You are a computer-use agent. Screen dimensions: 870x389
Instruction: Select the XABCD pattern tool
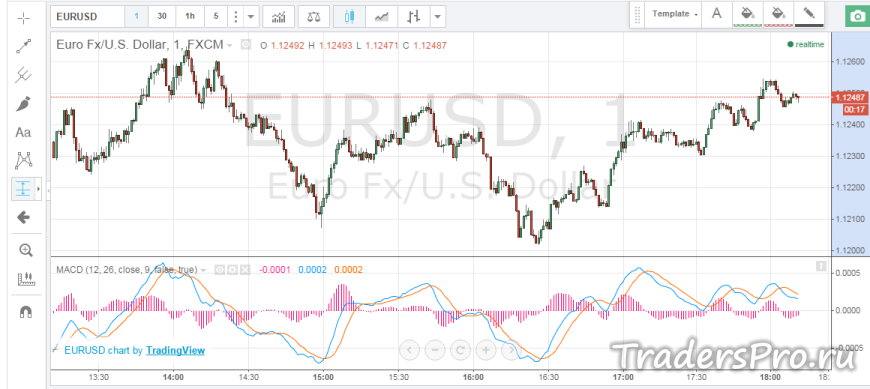pyautogui.click(x=23, y=160)
